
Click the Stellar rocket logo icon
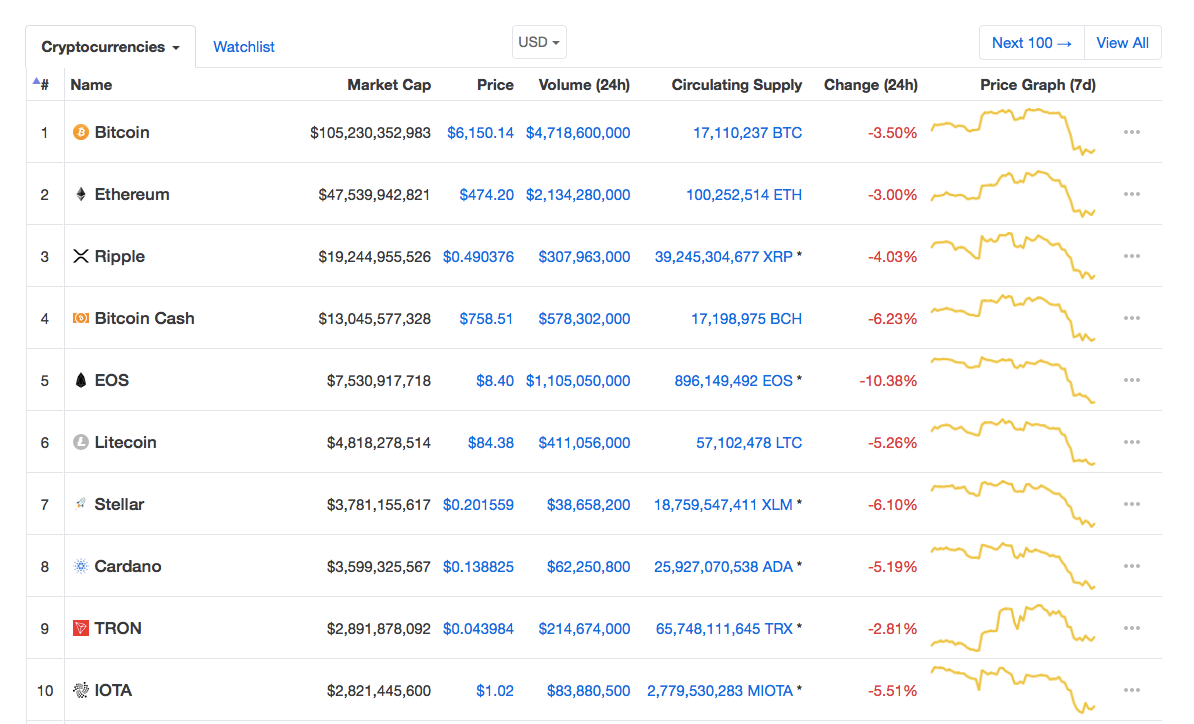[81, 504]
